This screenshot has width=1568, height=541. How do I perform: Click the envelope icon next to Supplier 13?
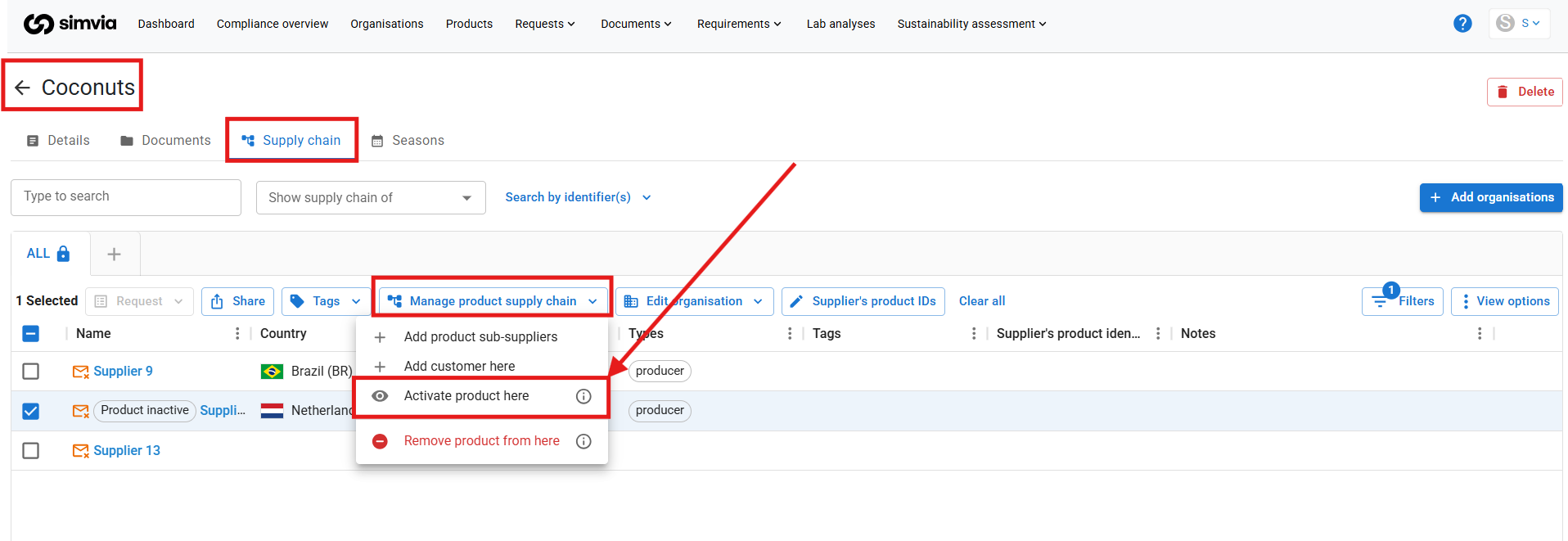click(x=80, y=451)
